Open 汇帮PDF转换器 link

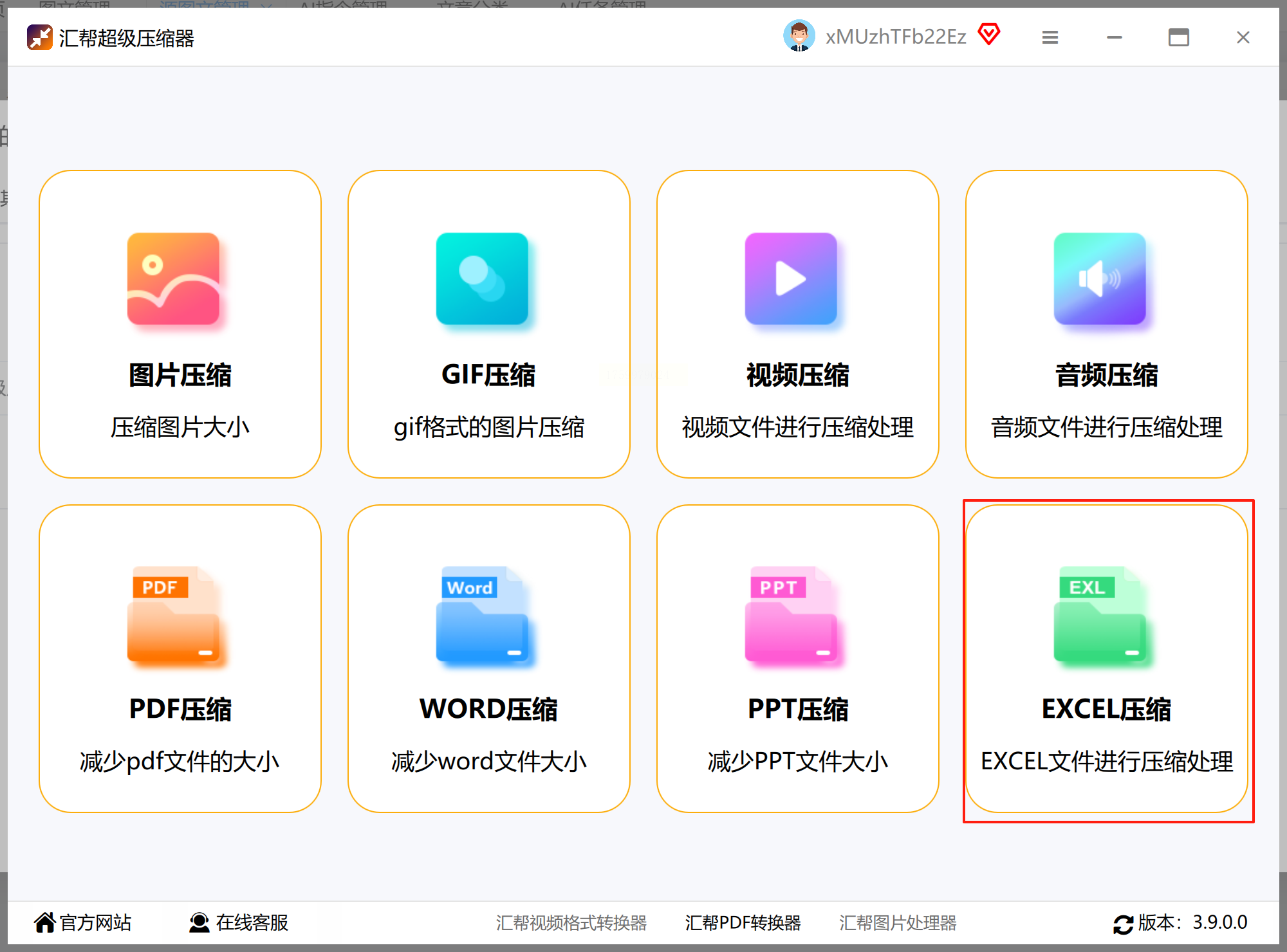tap(743, 923)
